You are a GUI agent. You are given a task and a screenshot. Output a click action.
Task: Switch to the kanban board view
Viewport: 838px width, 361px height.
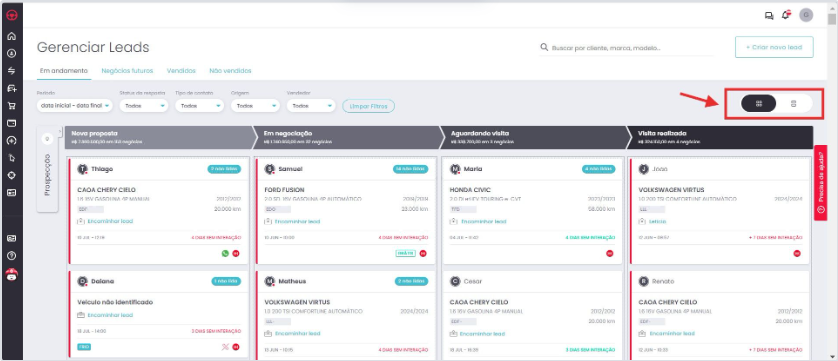(758, 104)
